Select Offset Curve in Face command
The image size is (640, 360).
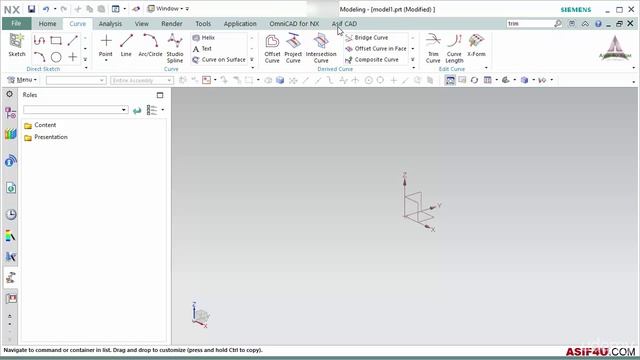tap(376, 49)
